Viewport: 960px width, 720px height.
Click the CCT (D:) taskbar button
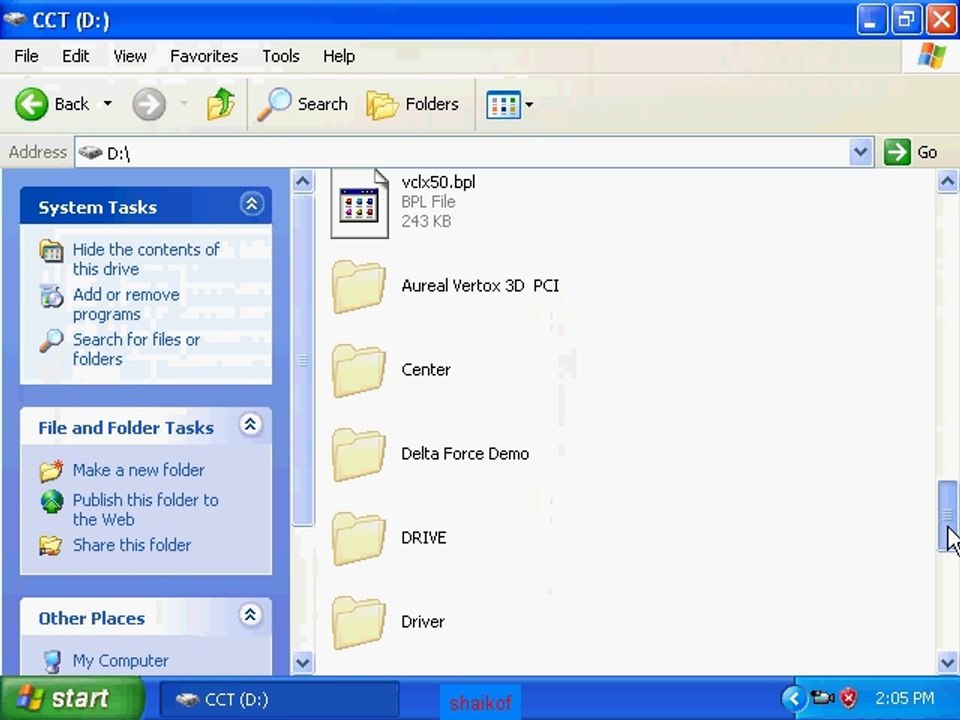tap(279, 699)
